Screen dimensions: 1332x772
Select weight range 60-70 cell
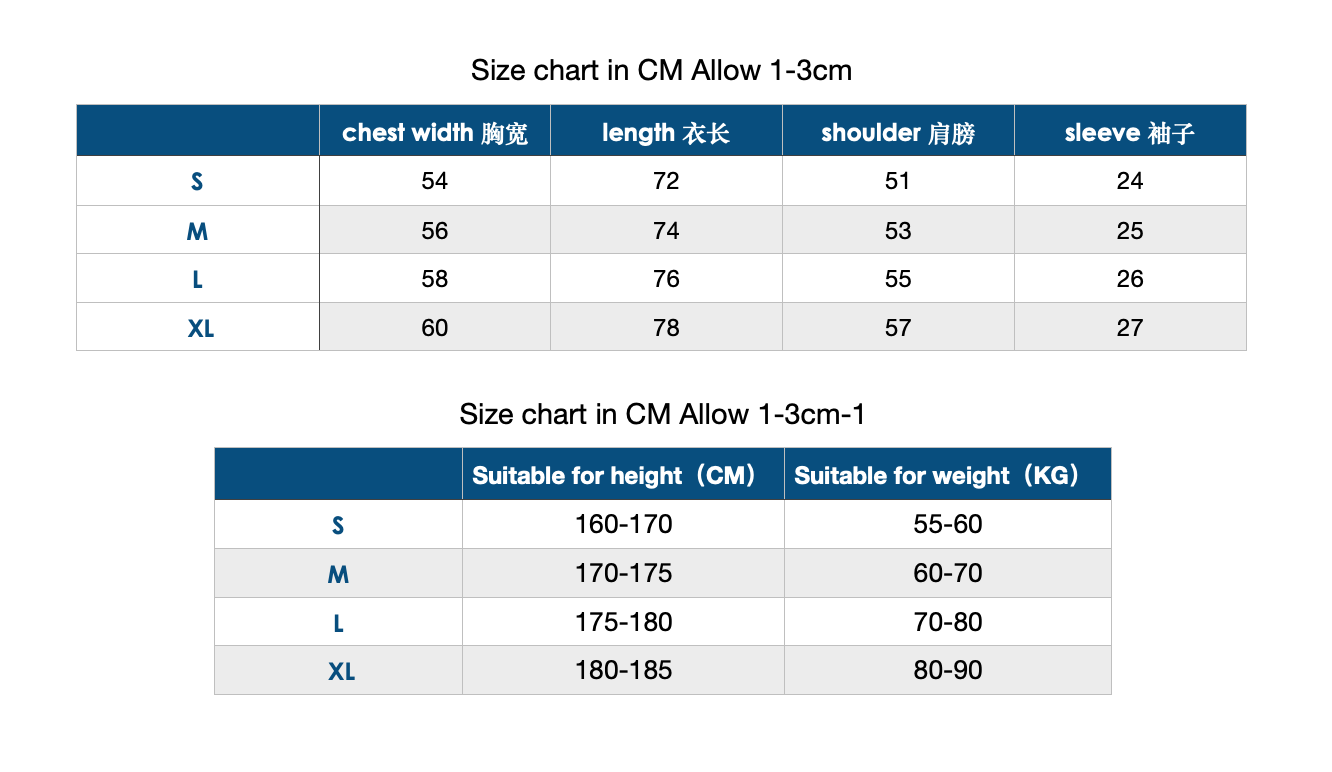pos(948,573)
